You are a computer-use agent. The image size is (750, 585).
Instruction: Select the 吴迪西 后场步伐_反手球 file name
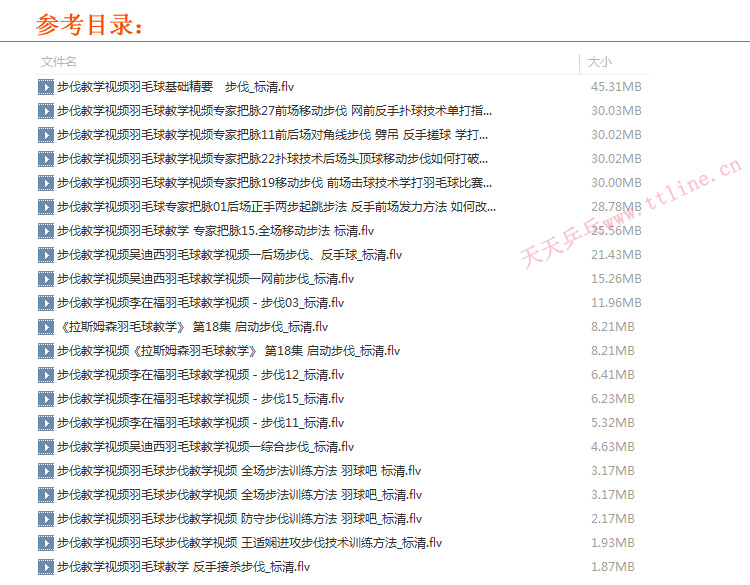(x=229, y=255)
